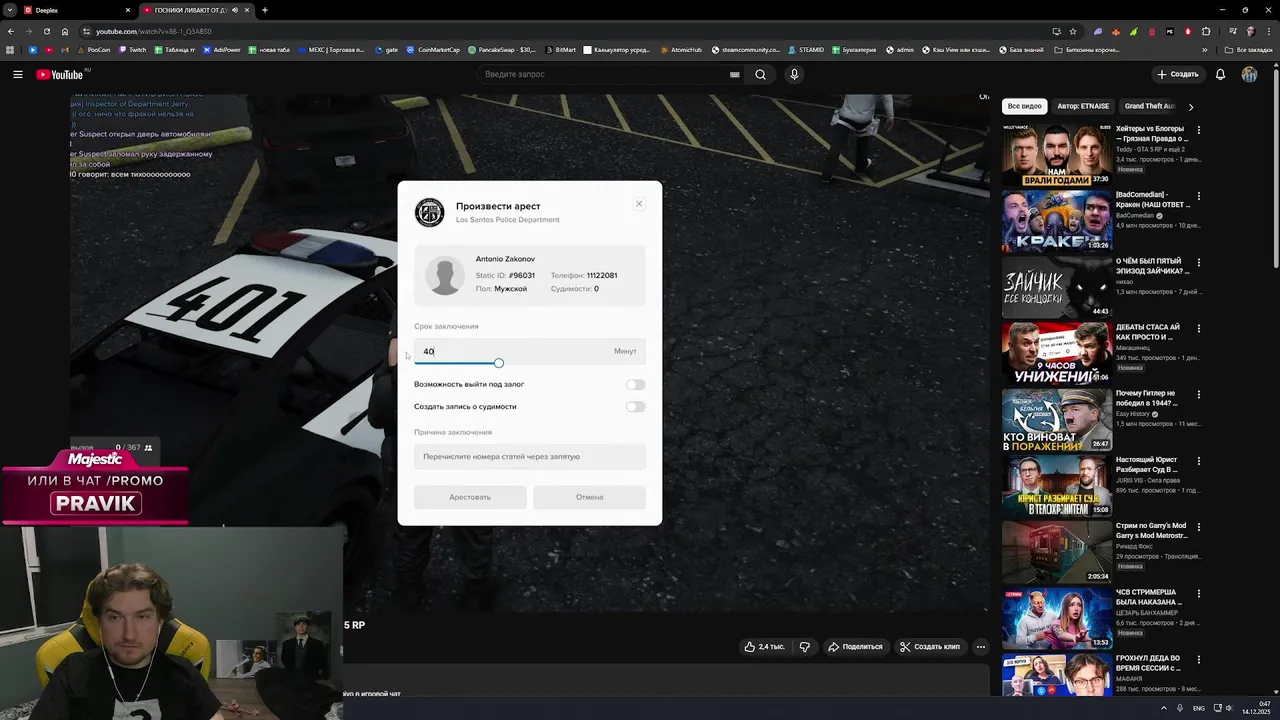Dislike the video with thumbs down
Screen dimensions: 1280x720
click(x=804, y=647)
